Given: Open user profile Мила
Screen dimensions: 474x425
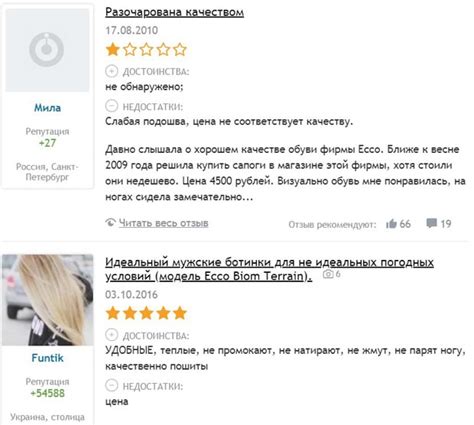Looking at the screenshot, I should (47, 108).
